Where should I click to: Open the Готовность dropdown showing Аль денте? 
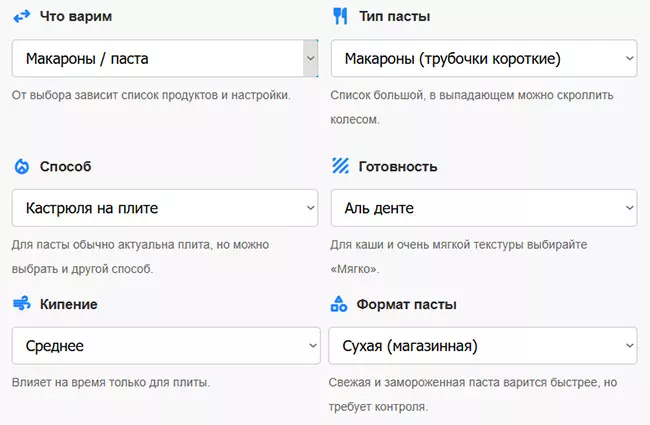tap(484, 208)
